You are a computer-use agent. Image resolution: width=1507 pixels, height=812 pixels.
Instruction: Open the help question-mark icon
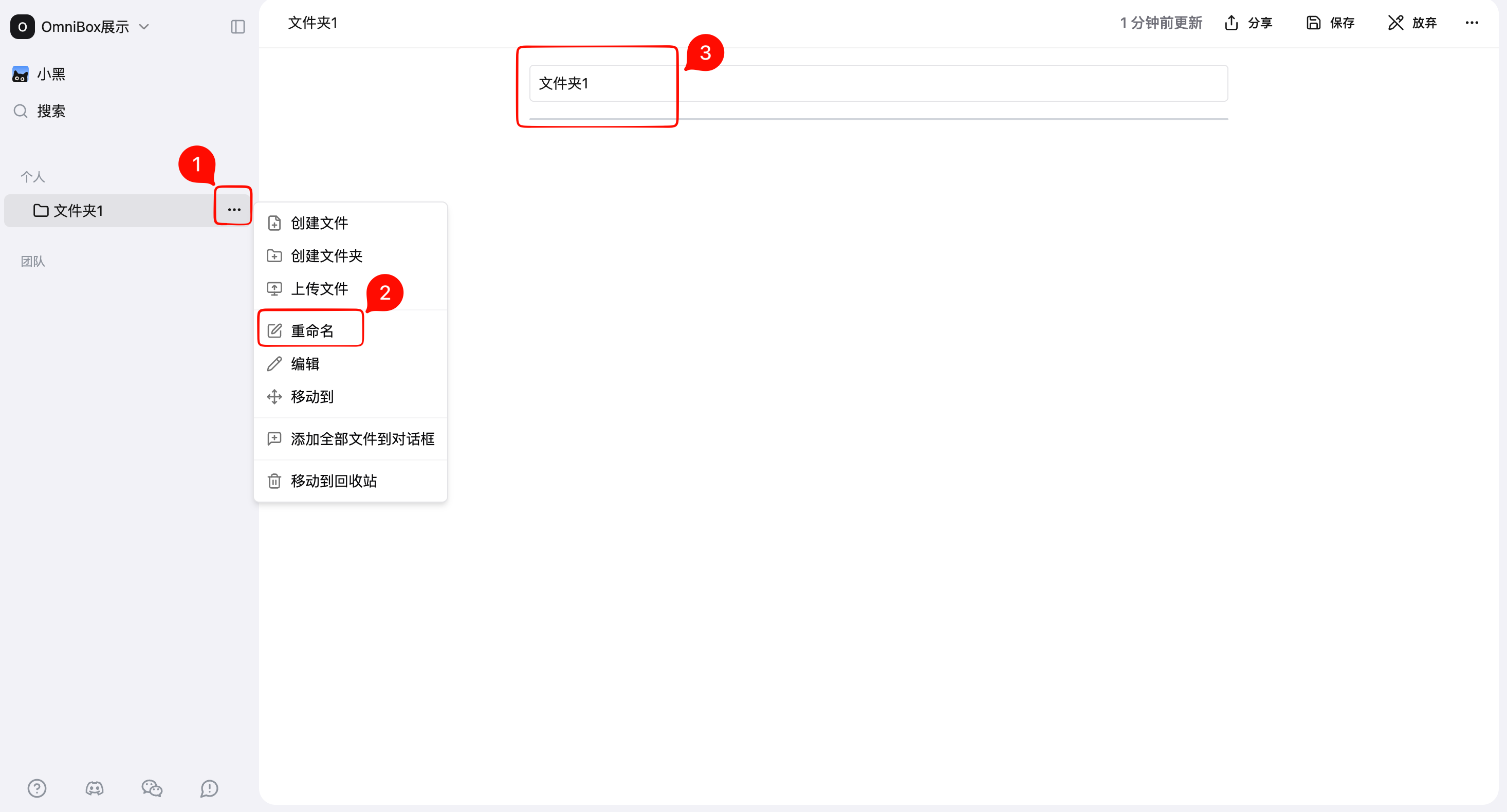pos(37,788)
